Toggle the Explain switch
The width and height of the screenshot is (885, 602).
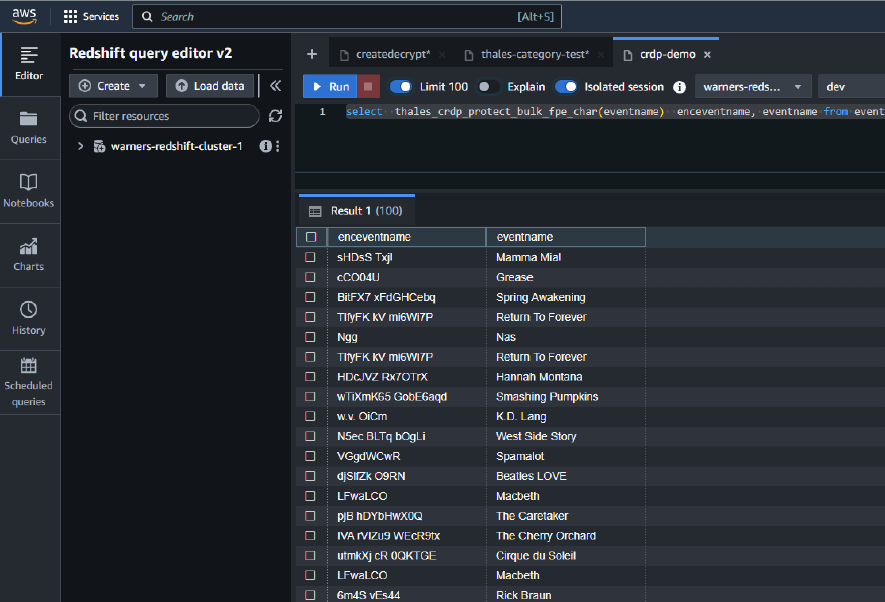(488, 87)
